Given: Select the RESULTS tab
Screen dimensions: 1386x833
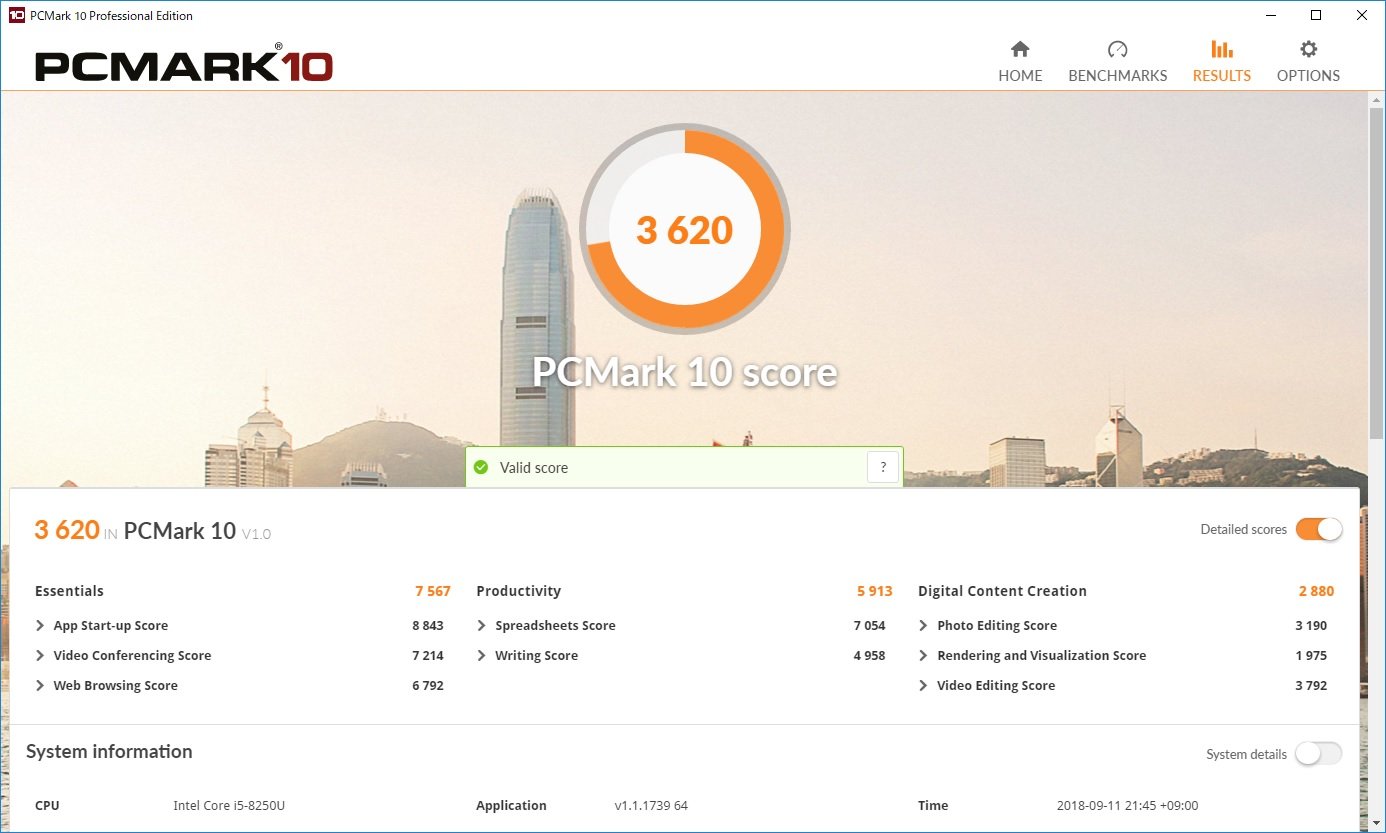Looking at the screenshot, I should click(x=1221, y=62).
